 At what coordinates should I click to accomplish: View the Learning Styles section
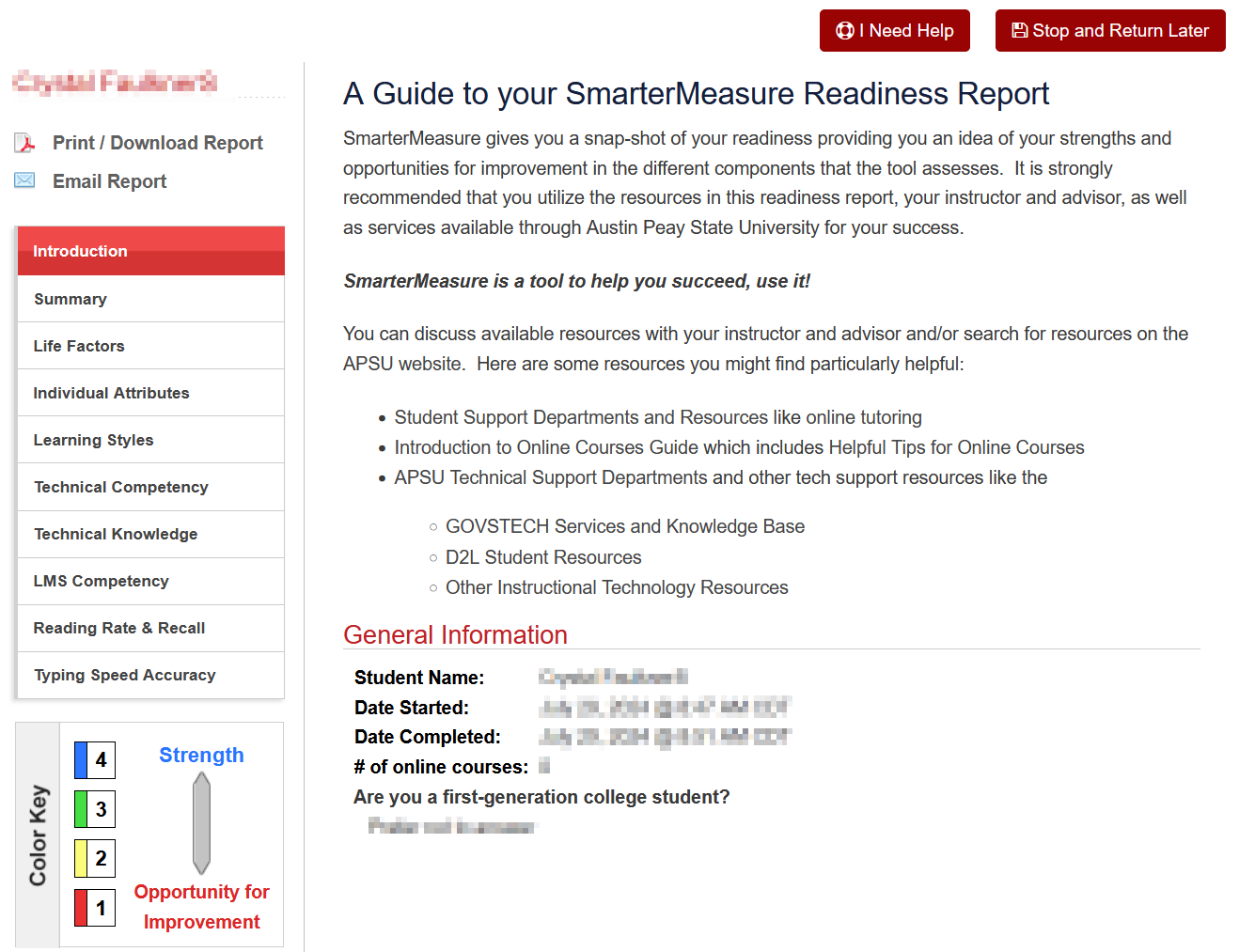click(150, 440)
